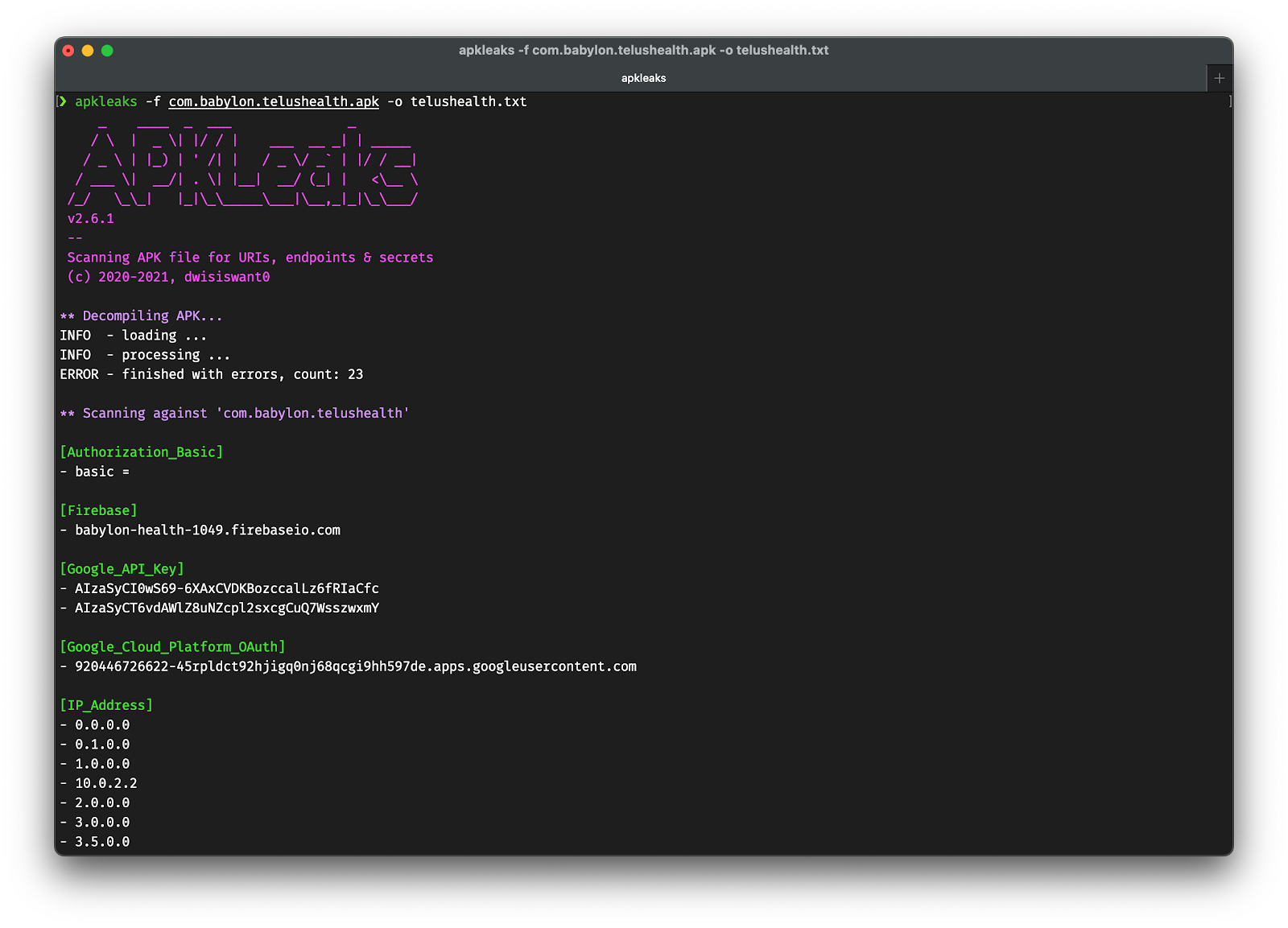Click '** Decompiling APK...' line

point(141,316)
